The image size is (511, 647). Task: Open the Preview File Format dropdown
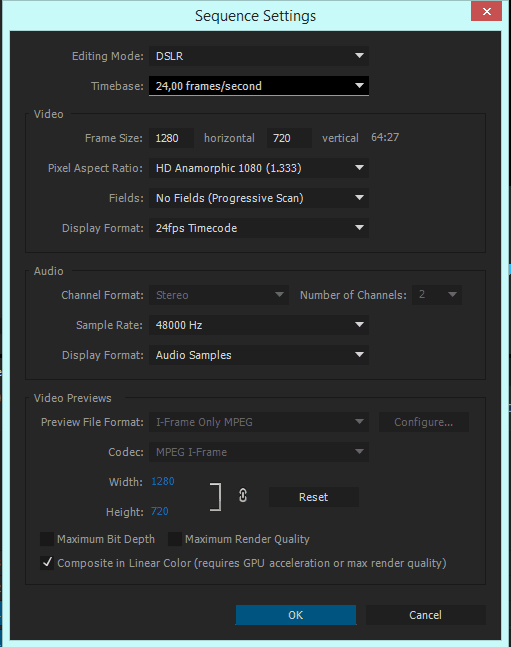pyautogui.click(x=259, y=422)
